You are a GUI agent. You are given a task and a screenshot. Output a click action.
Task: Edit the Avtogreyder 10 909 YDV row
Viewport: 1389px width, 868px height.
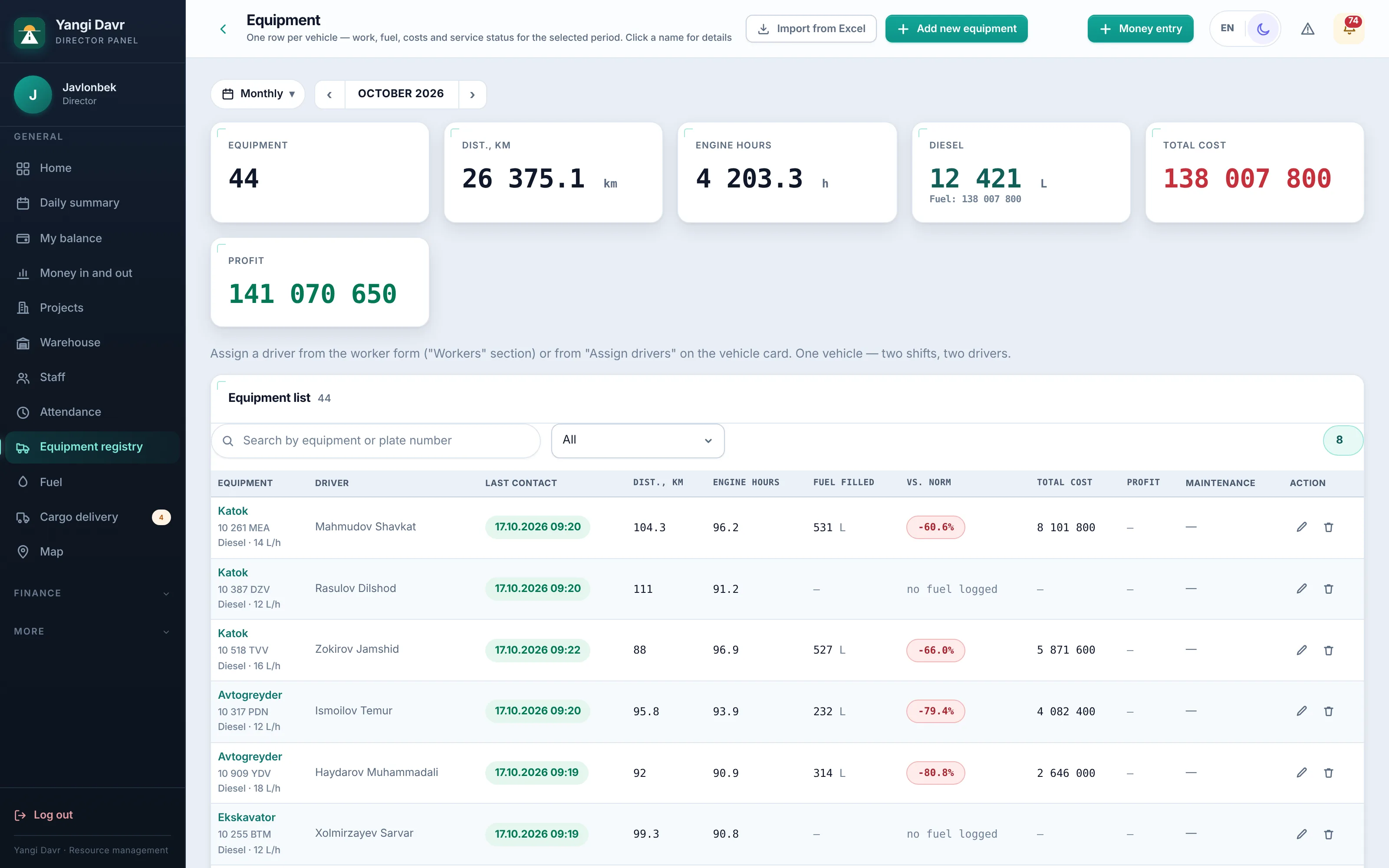[1301, 773]
